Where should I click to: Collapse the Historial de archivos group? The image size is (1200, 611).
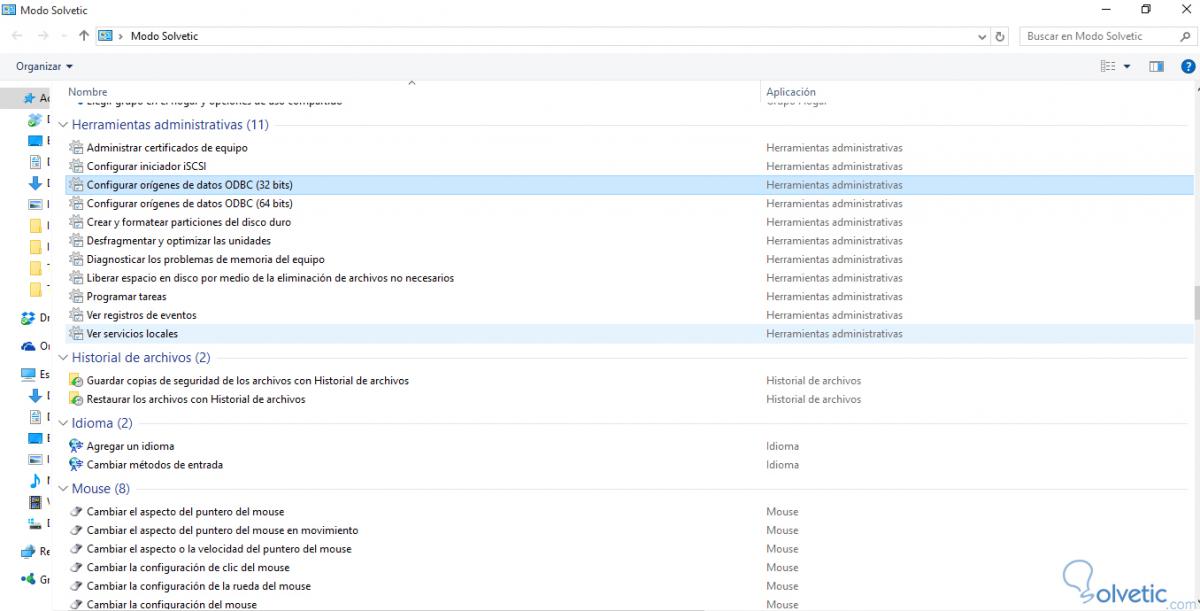pyautogui.click(x=63, y=358)
